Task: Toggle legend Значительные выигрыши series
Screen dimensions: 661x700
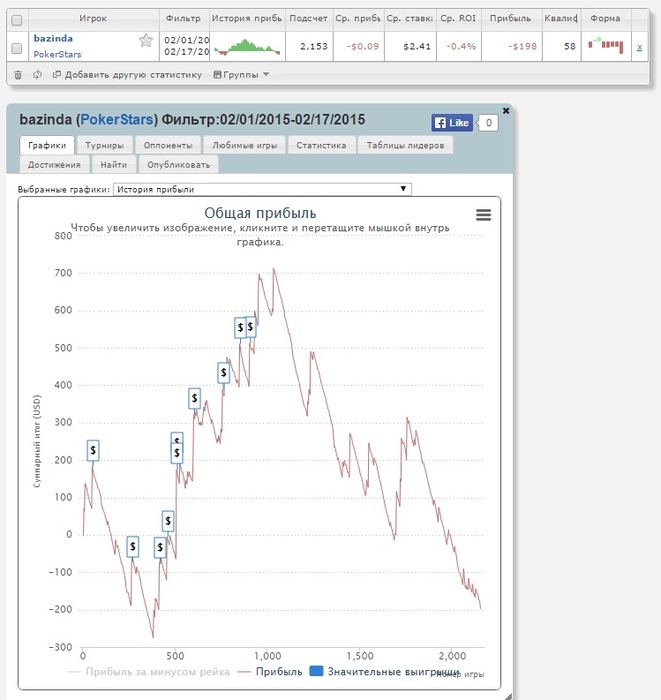Action: (x=385, y=672)
